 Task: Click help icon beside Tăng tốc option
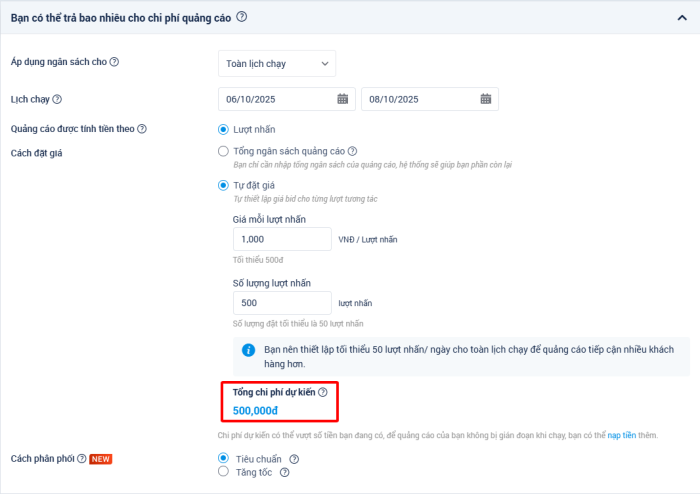click(285, 473)
